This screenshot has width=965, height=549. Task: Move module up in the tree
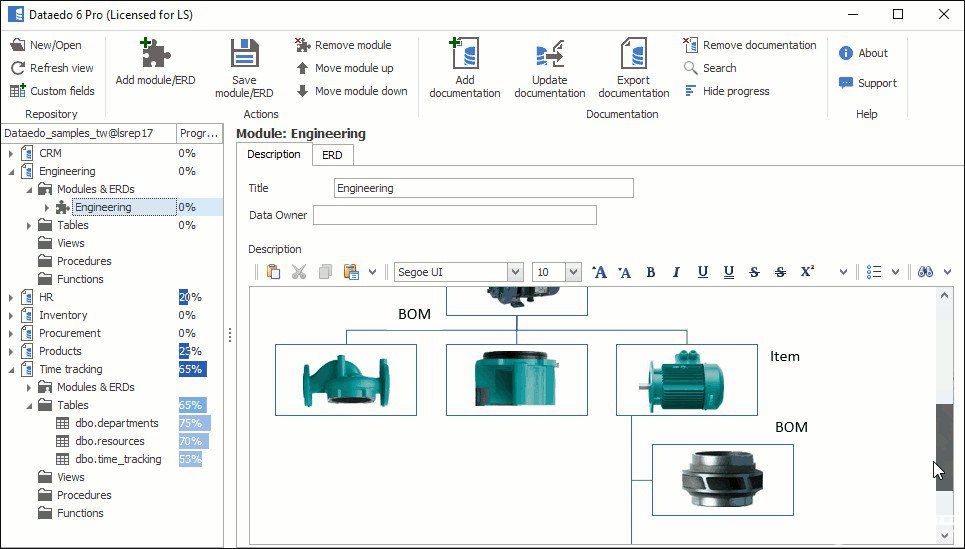click(x=345, y=68)
